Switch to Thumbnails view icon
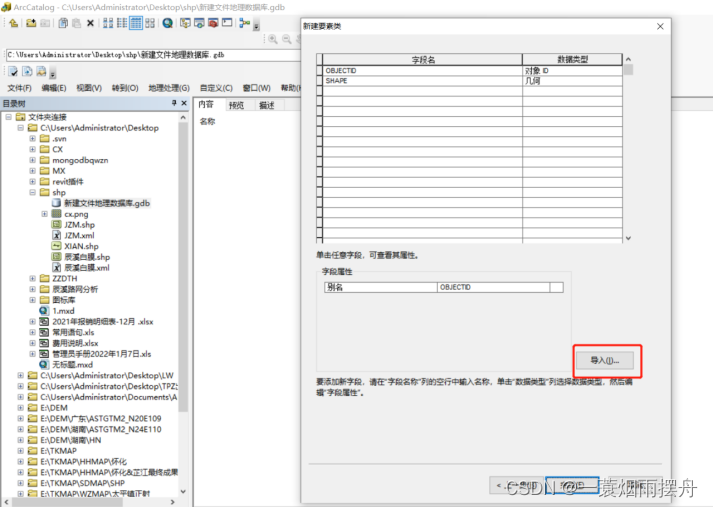The width and height of the screenshot is (713, 507). tap(150, 23)
